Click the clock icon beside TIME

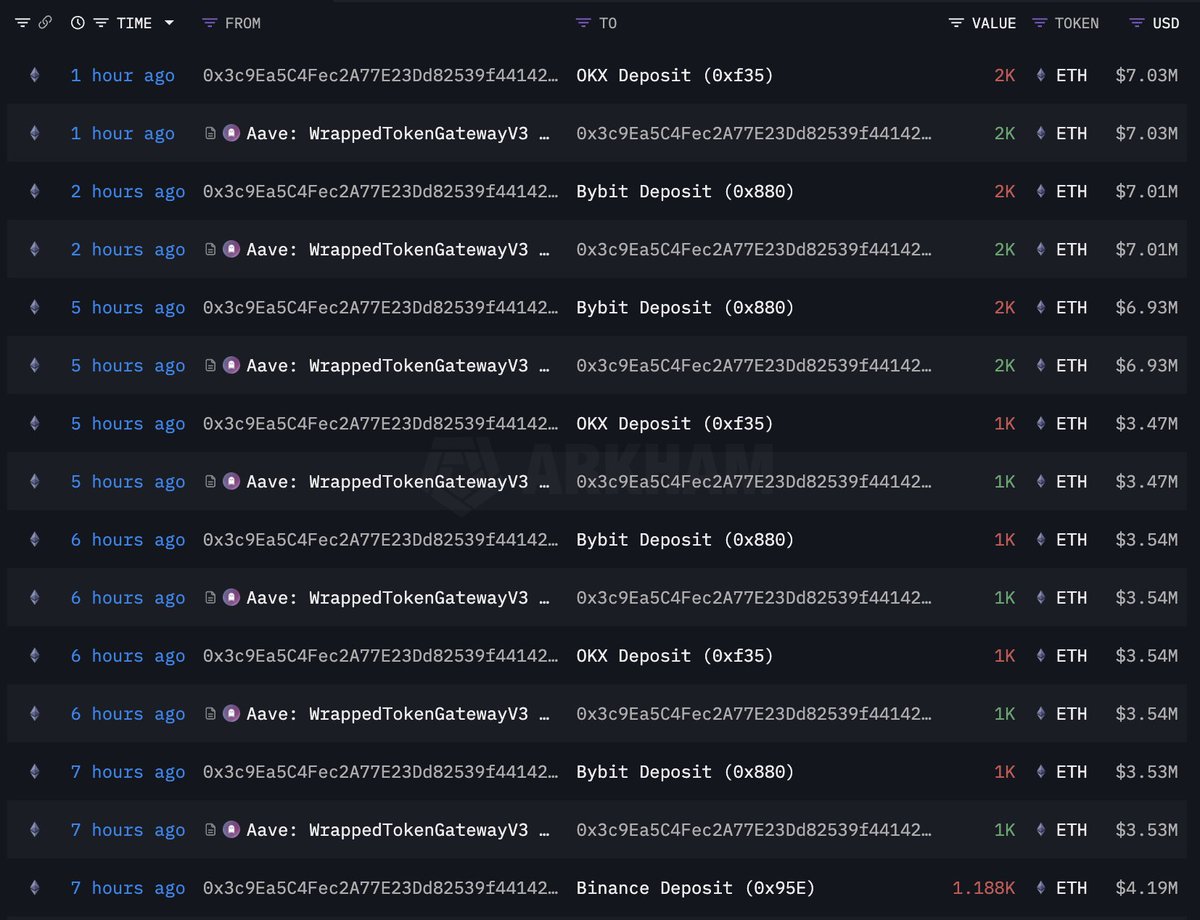(x=78, y=23)
